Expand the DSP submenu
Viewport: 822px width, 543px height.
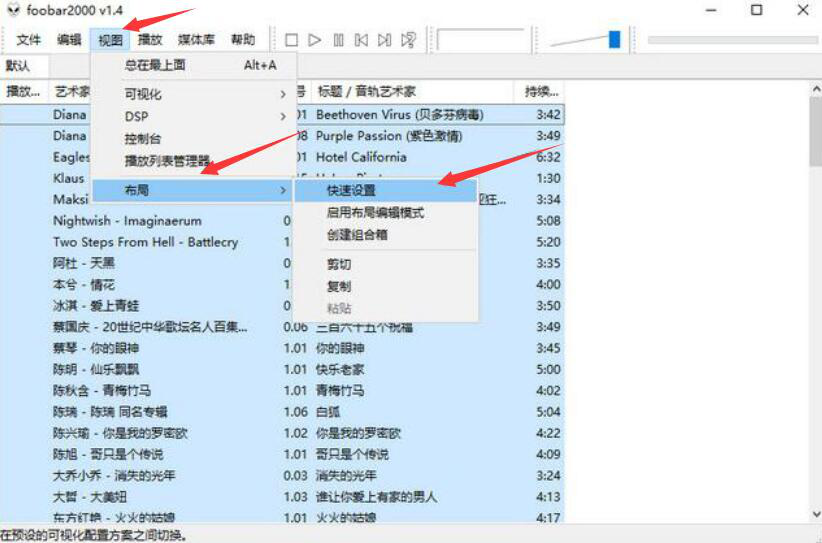194,116
